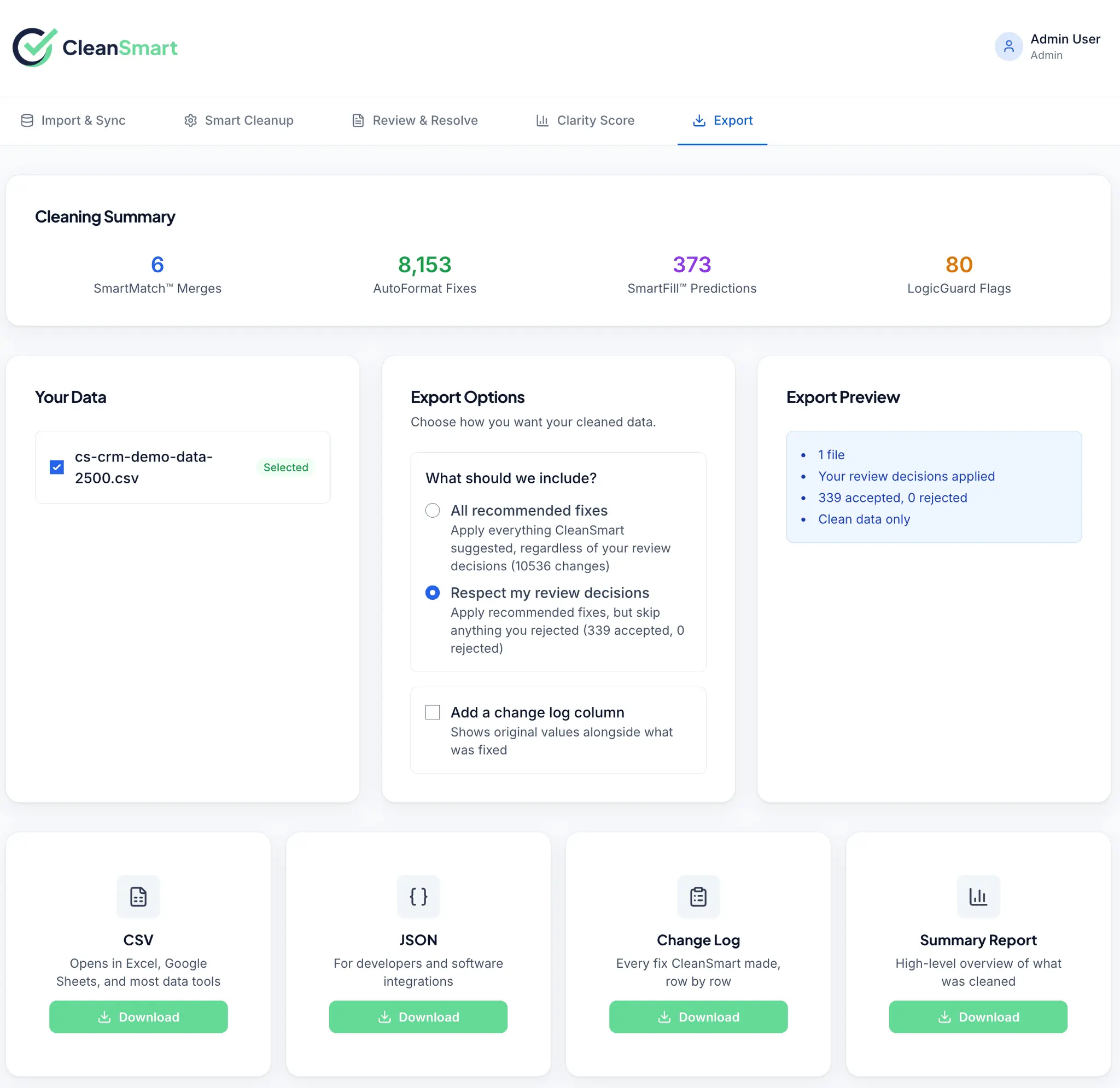Click '339 accepted, 0 rejected' preview line
This screenshot has width=1120, height=1088.
tap(892, 498)
